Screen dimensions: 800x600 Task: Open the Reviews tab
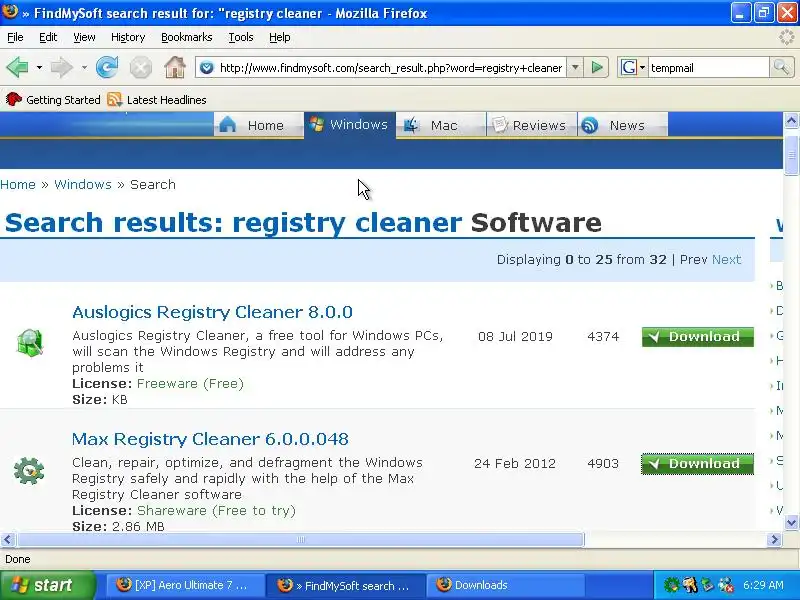click(x=532, y=125)
